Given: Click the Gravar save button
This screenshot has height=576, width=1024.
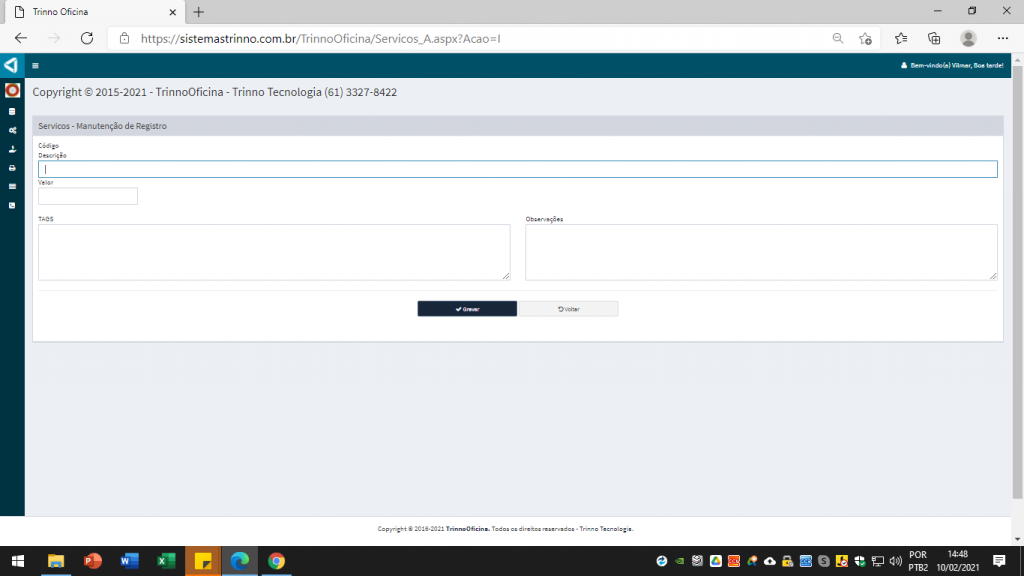Looking at the screenshot, I should pyautogui.click(x=467, y=309).
